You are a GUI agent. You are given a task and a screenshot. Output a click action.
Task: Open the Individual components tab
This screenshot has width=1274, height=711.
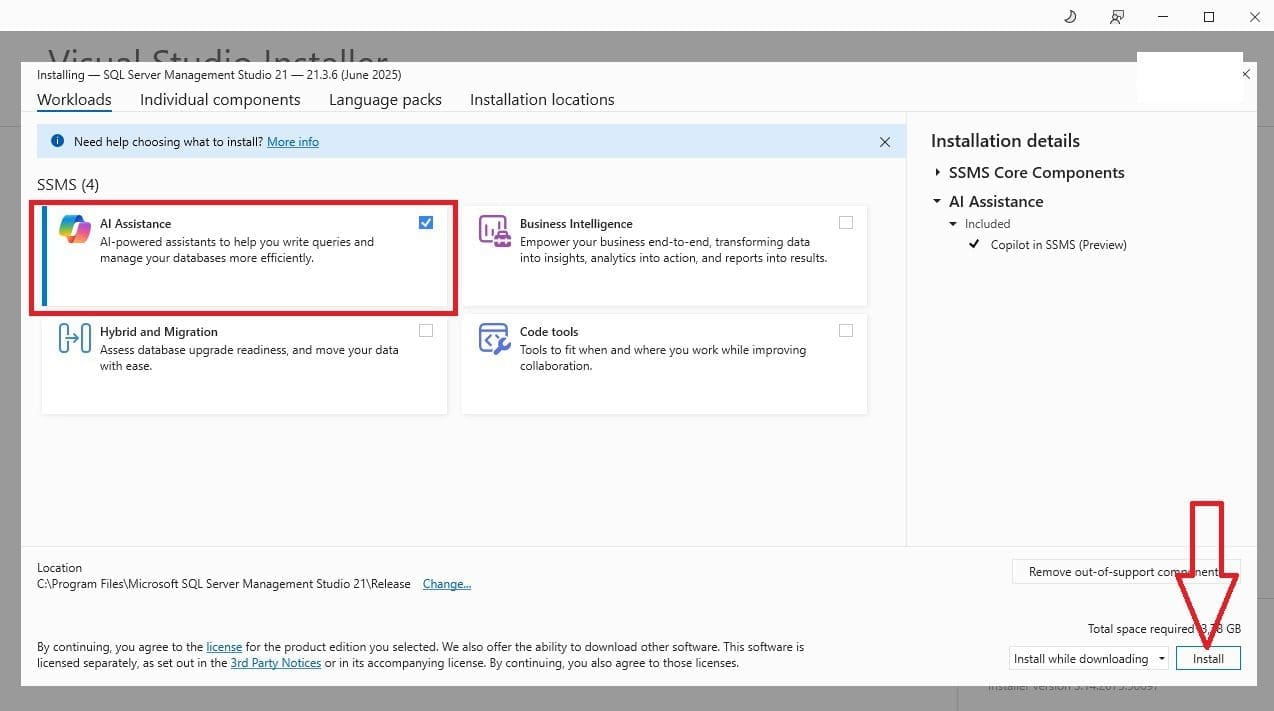point(220,100)
